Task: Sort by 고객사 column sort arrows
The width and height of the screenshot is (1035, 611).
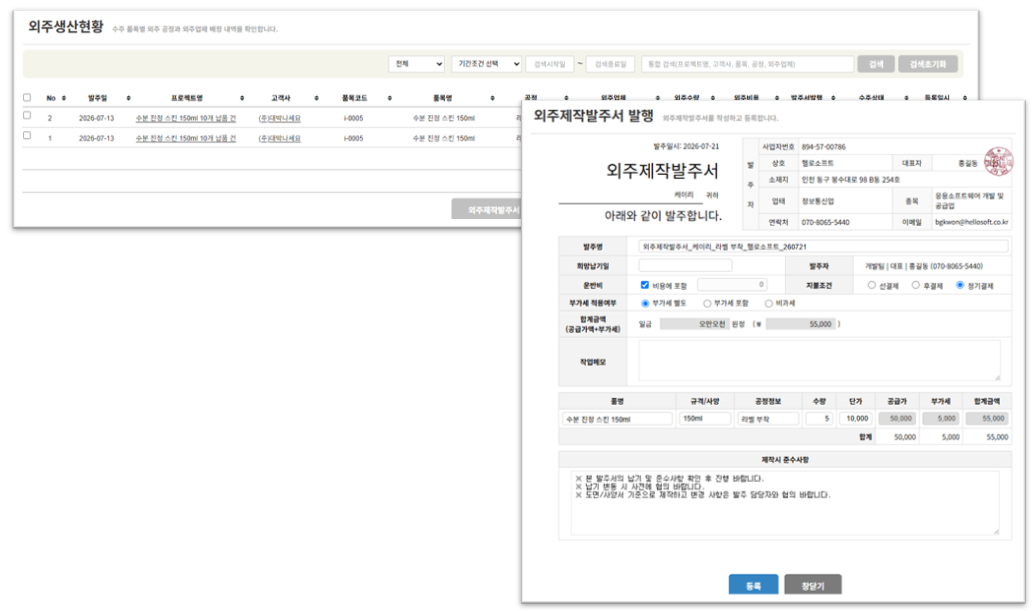Action: pyautogui.click(x=317, y=98)
